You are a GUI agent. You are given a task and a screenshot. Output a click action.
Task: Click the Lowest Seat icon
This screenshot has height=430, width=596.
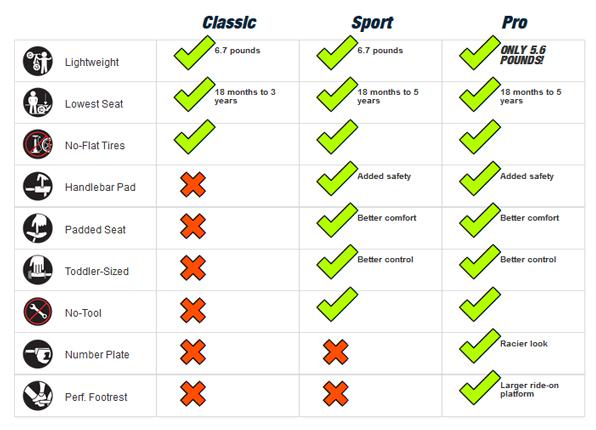[x=38, y=103]
